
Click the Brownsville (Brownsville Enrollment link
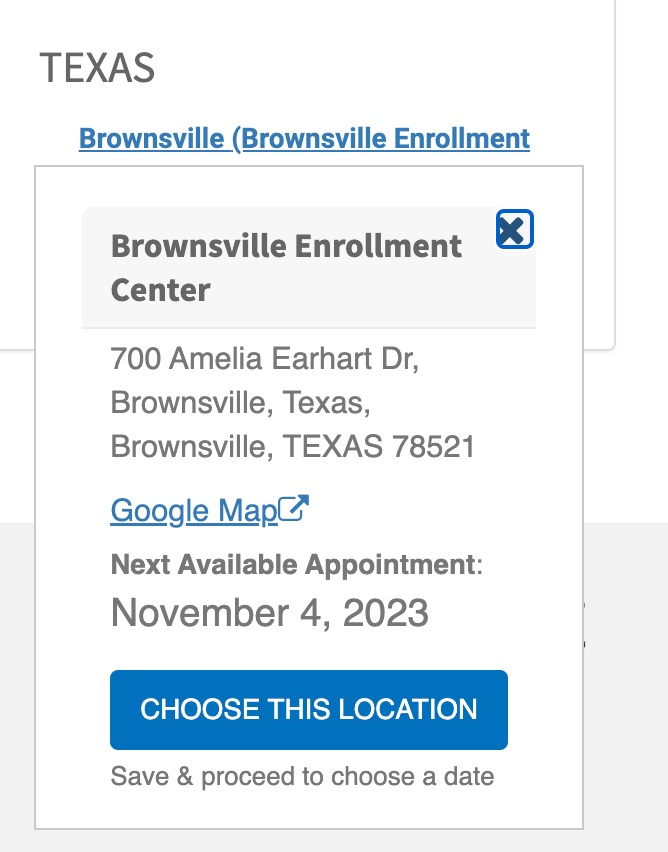304,138
